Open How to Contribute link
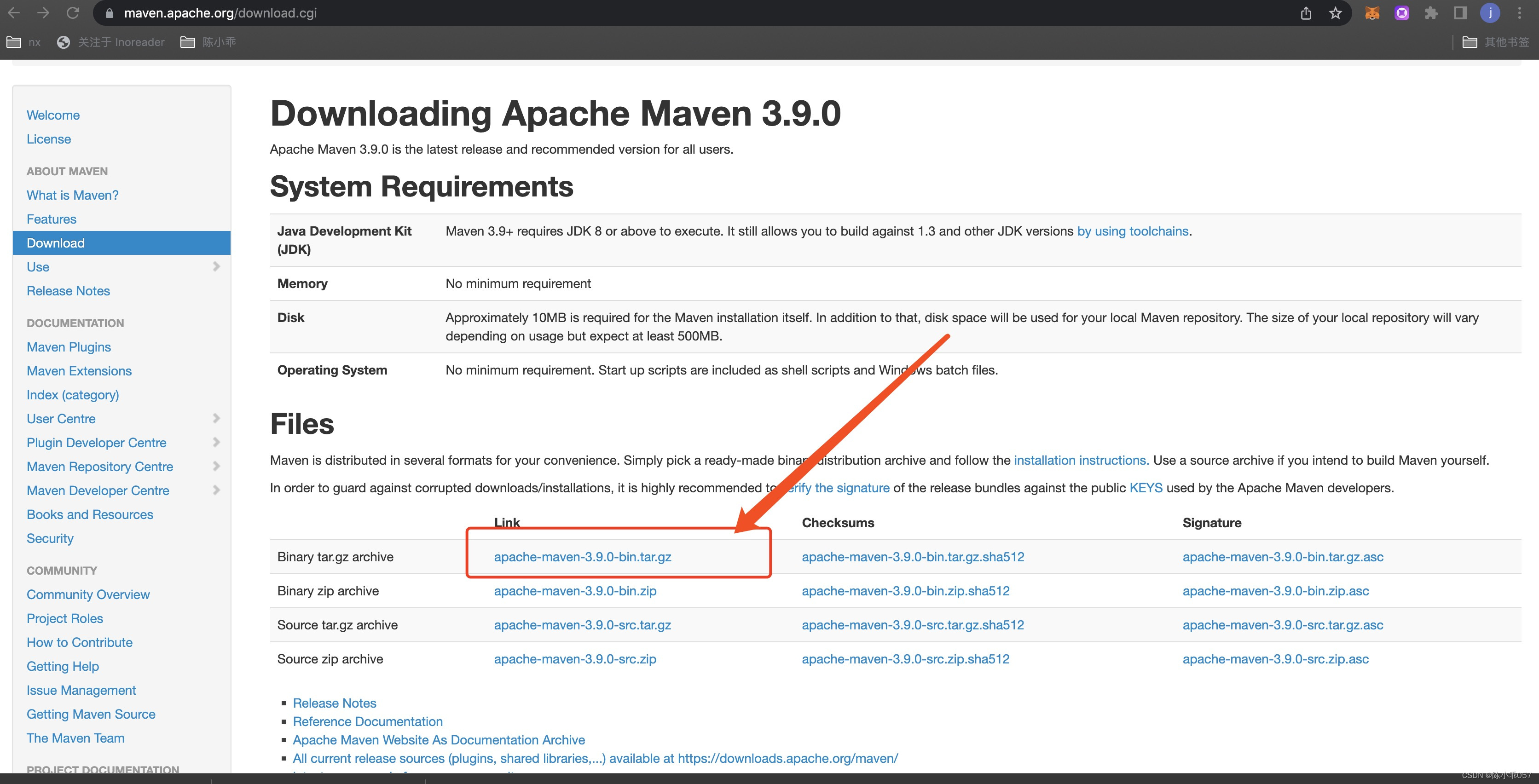The height and width of the screenshot is (784, 1539). 80,642
